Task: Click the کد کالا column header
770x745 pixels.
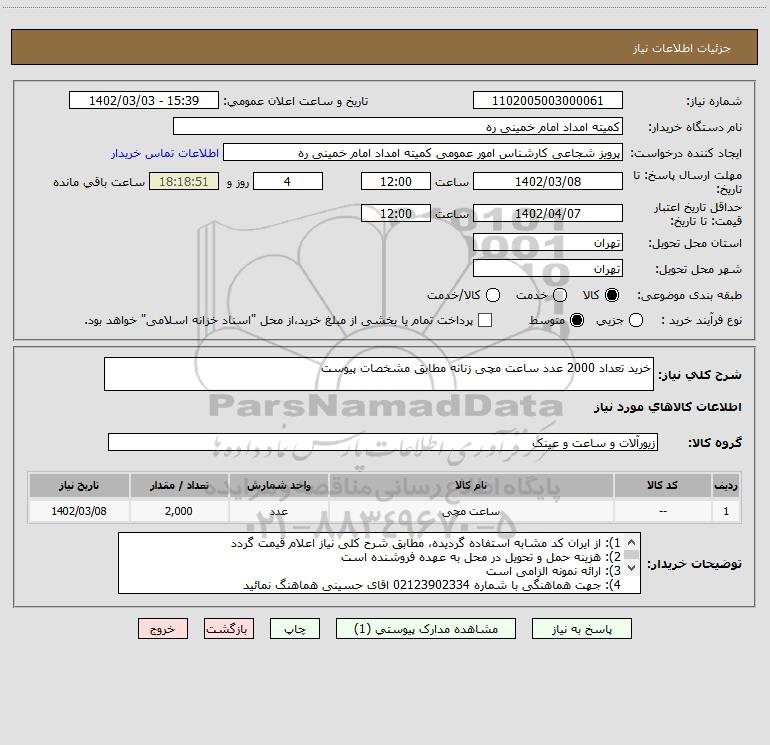Action: tap(662, 485)
